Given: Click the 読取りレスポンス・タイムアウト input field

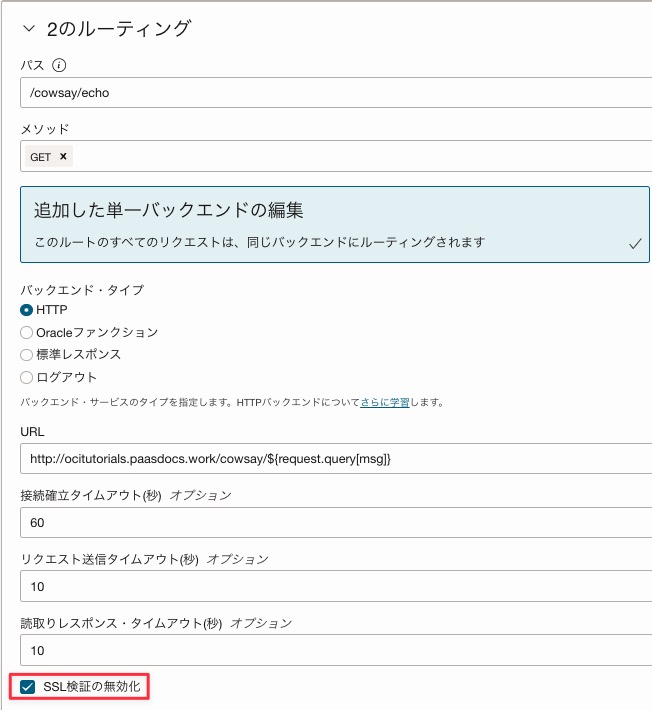Looking at the screenshot, I should point(335,650).
